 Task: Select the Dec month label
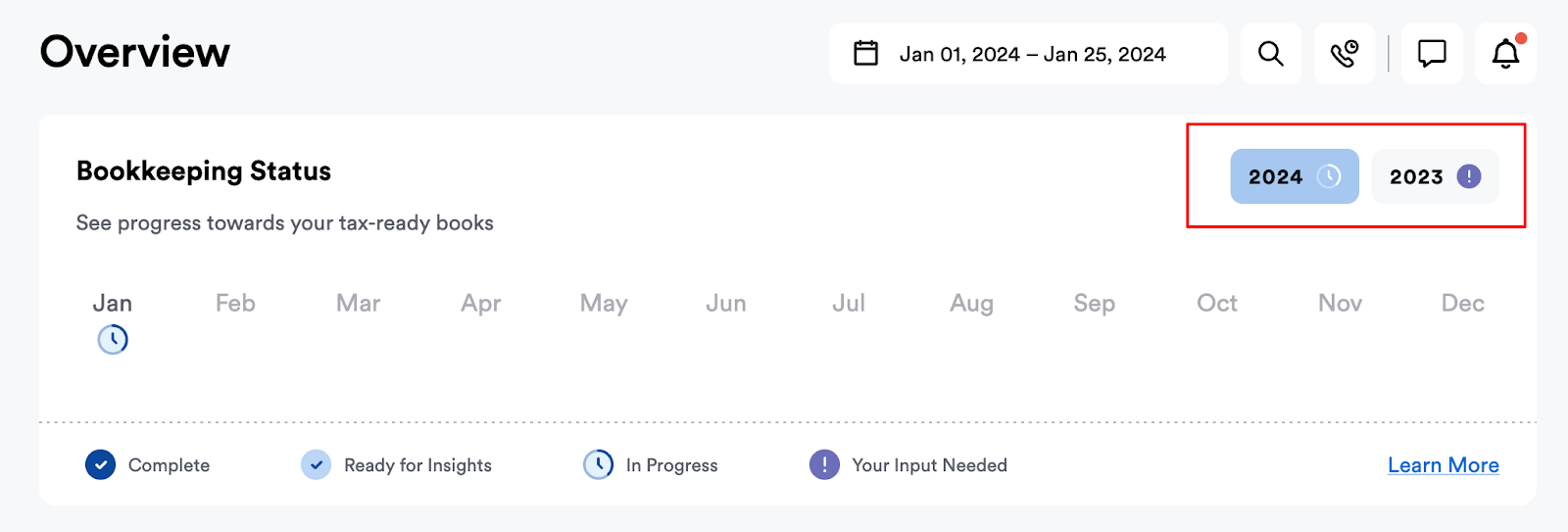[1462, 304]
